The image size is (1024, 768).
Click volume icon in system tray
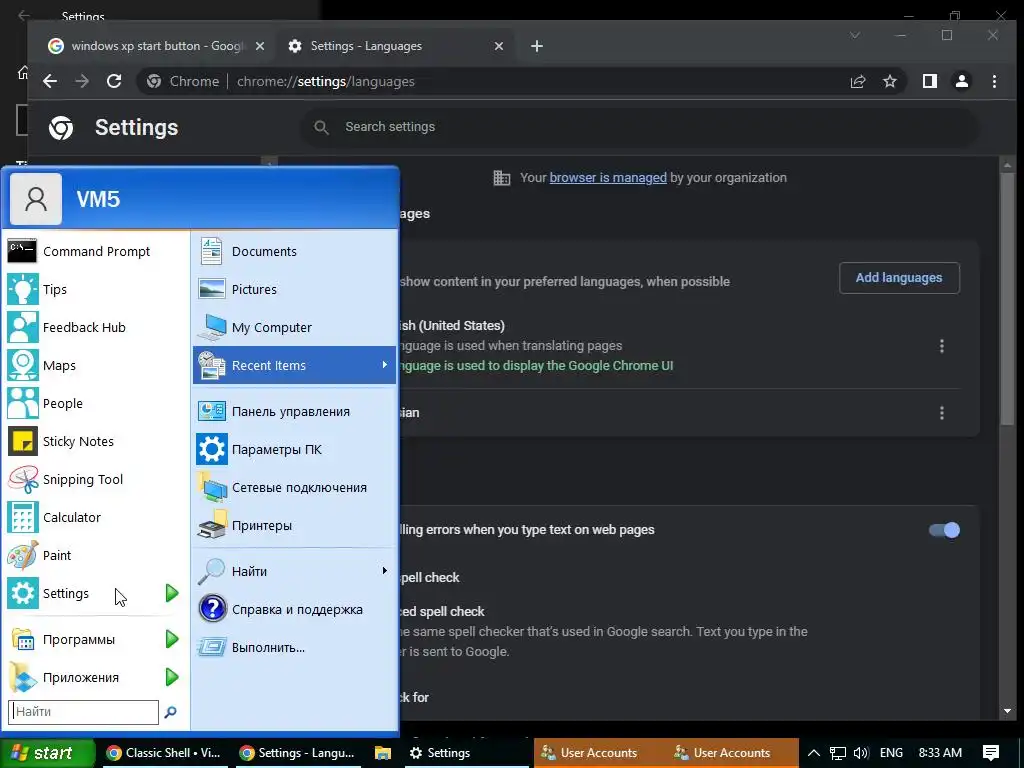(x=861, y=753)
